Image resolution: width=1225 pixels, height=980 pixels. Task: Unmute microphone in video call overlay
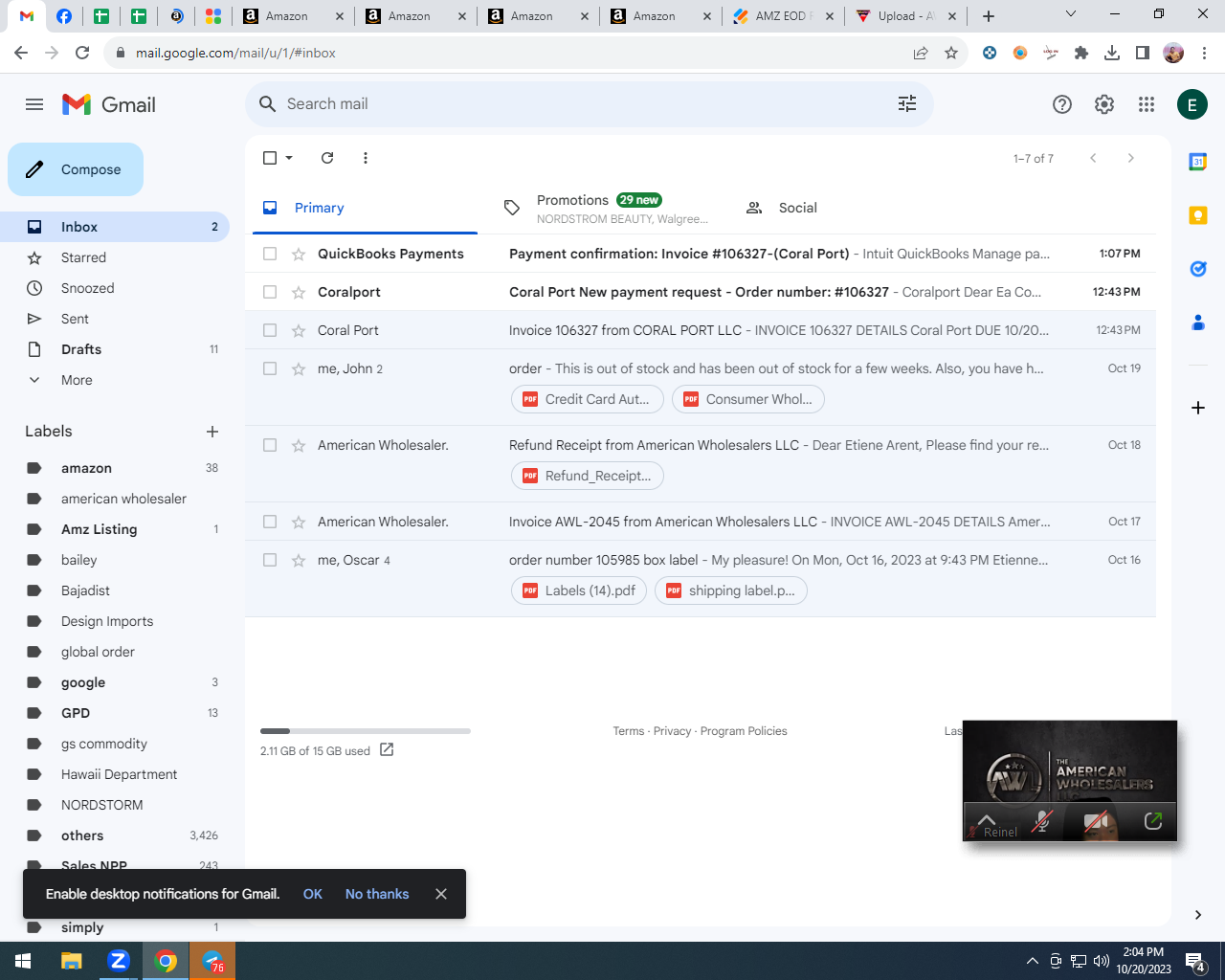point(1042,821)
